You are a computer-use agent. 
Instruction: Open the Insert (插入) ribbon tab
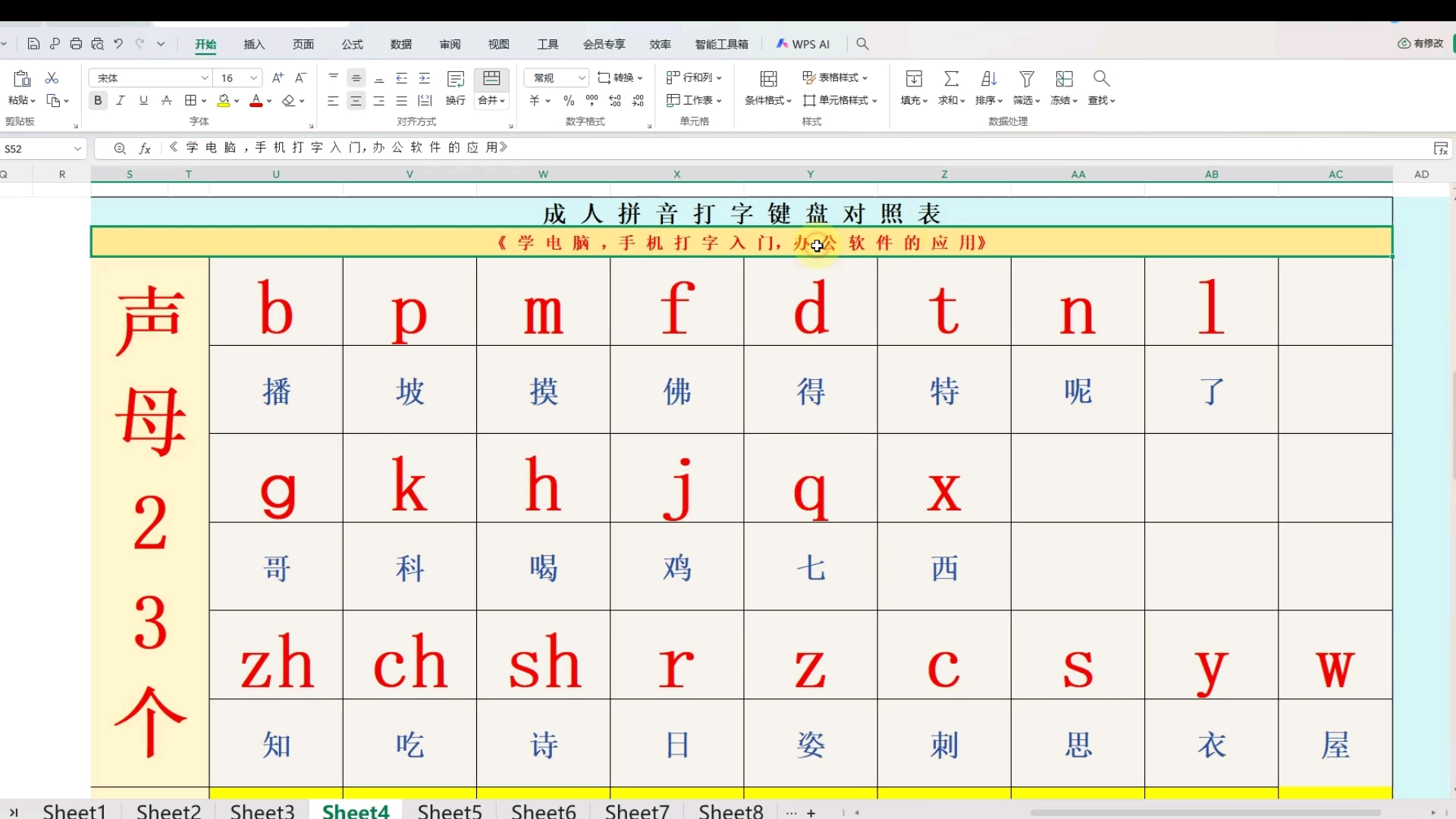tap(254, 44)
